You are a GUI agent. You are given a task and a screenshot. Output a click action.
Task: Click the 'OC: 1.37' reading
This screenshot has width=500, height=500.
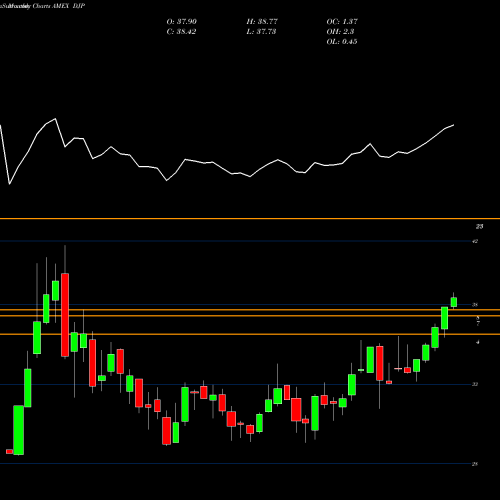(342, 22)
